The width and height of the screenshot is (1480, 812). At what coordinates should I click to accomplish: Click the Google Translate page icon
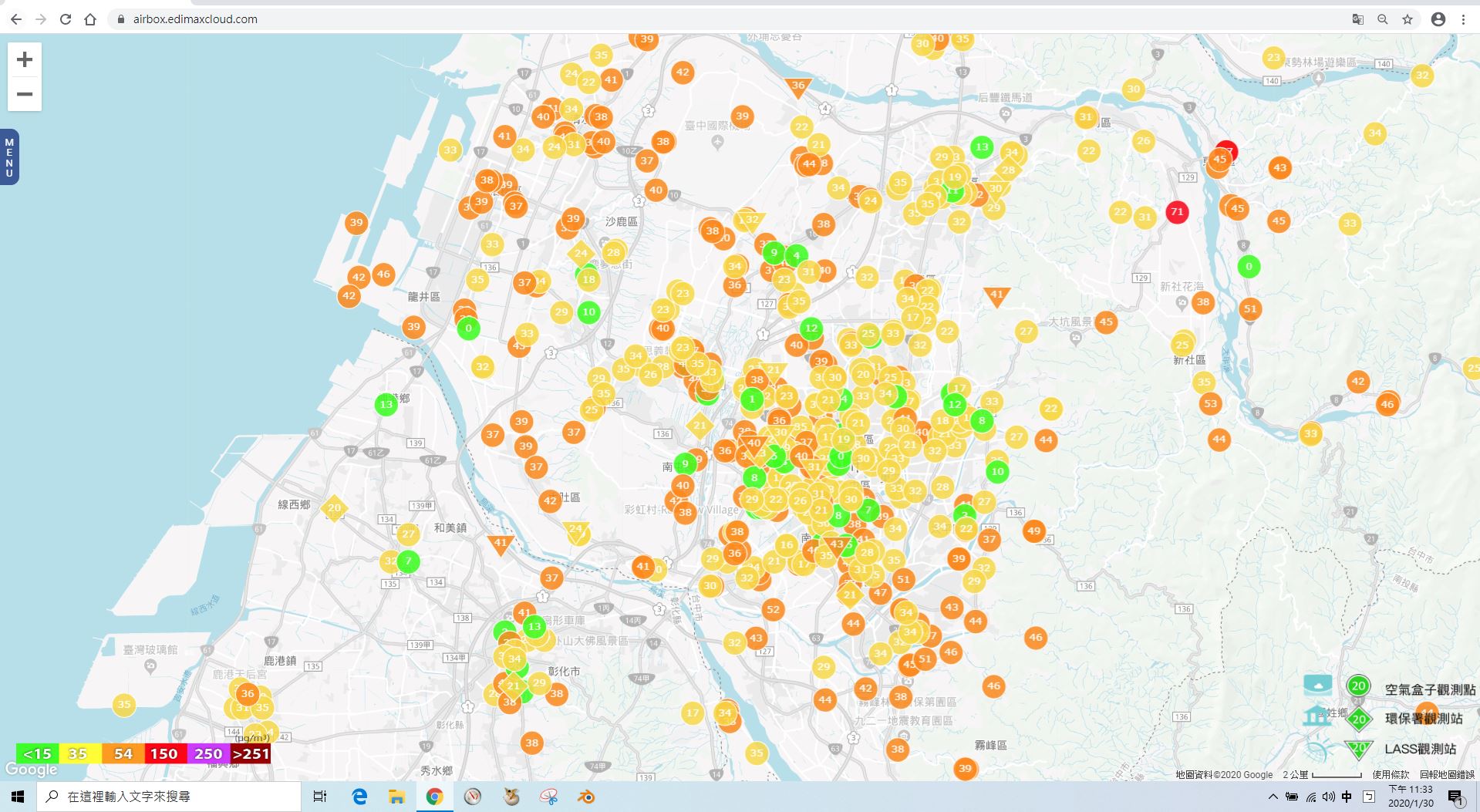click(1358, 19)
